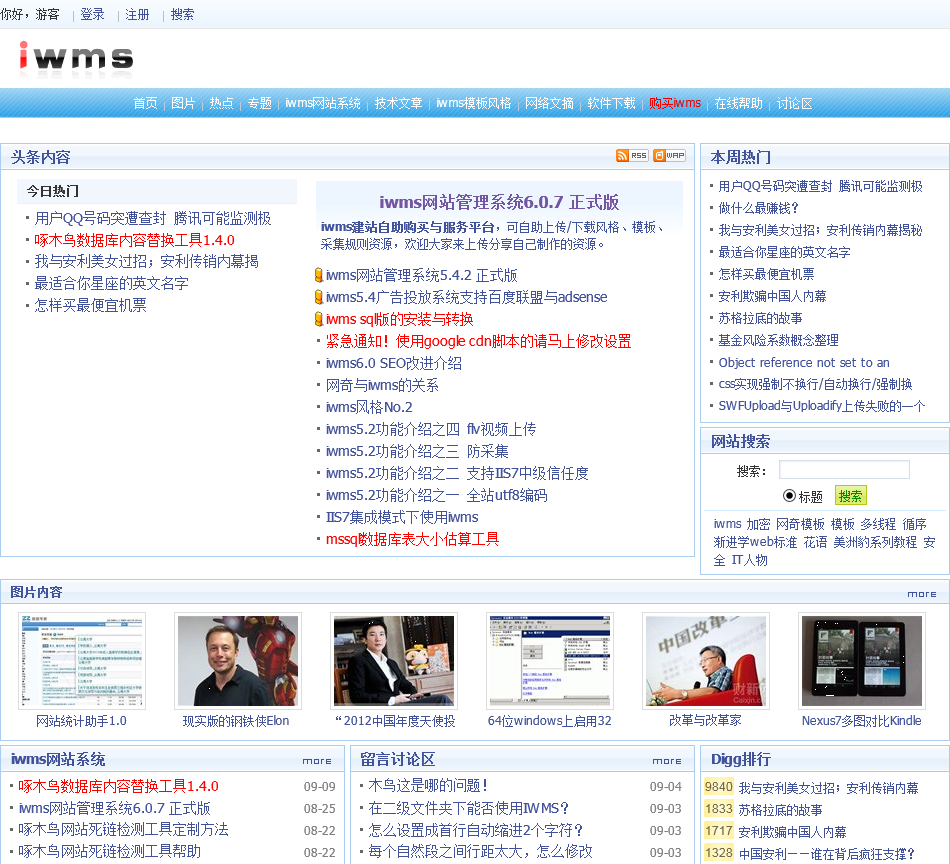Viewport: 950px width, 864px height.
Task: Click the IT人物 search tag
Action: click(x=749, y=560)
